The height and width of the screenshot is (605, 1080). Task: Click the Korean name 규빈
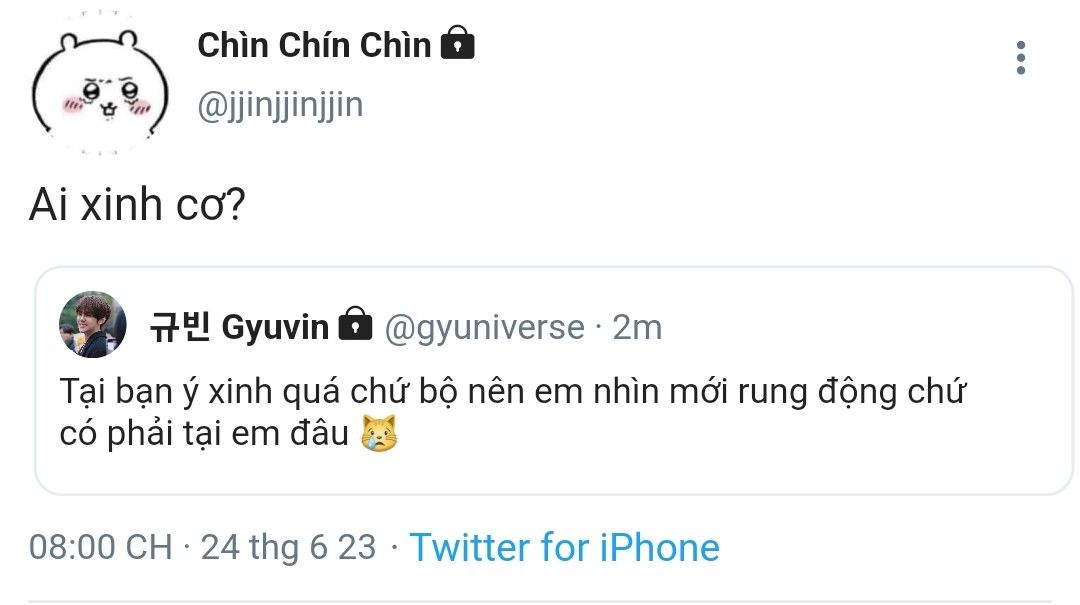tap(180, 327)
